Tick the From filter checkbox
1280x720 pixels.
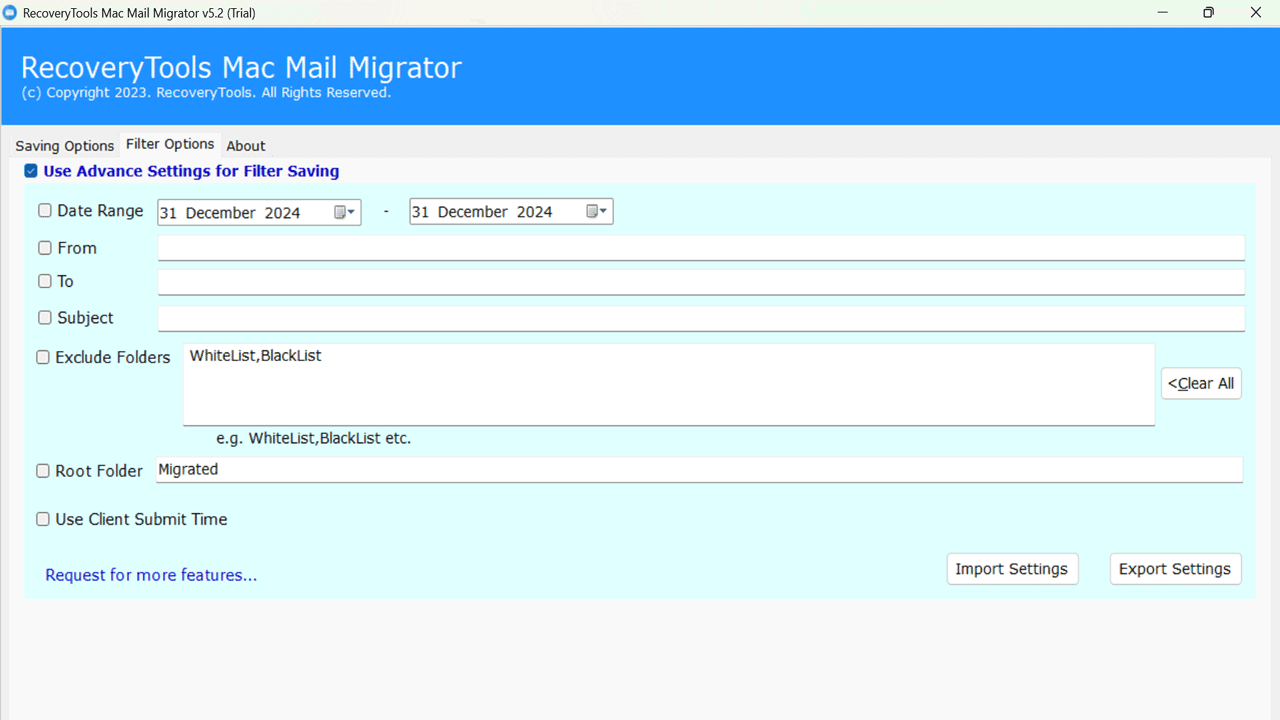(45, 247)
